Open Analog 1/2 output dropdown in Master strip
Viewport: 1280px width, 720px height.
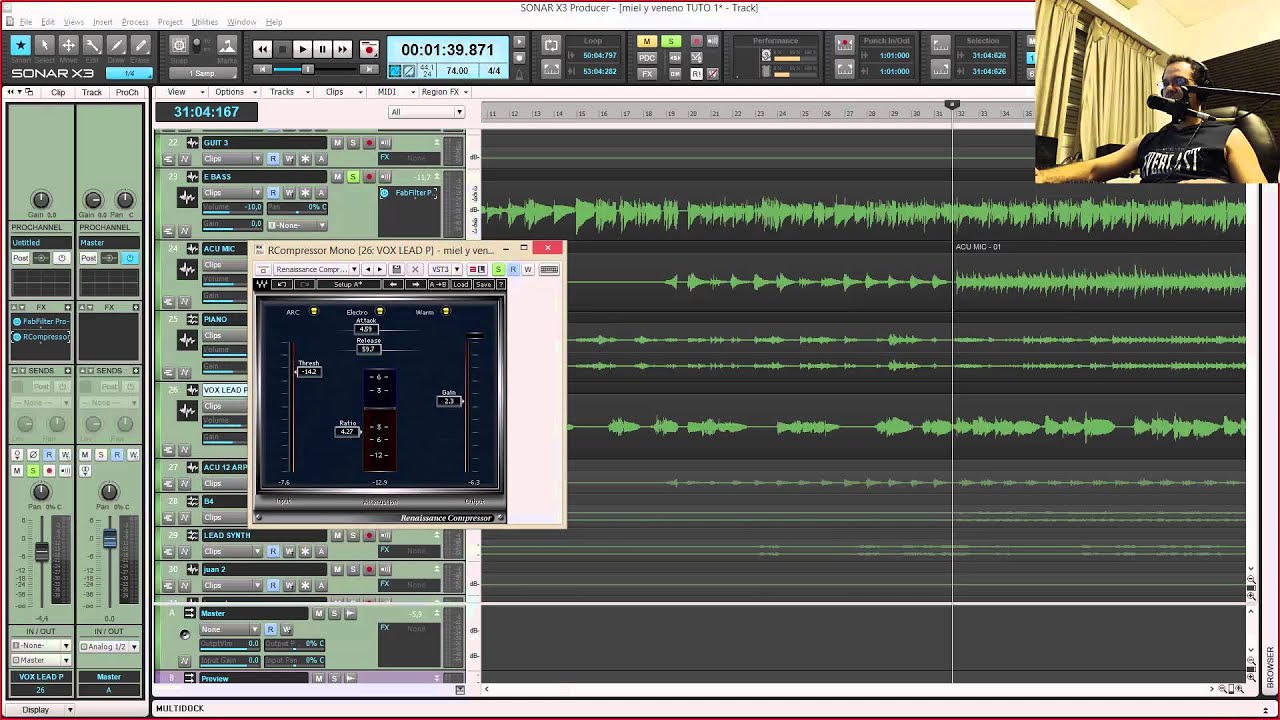coord(109,647)
